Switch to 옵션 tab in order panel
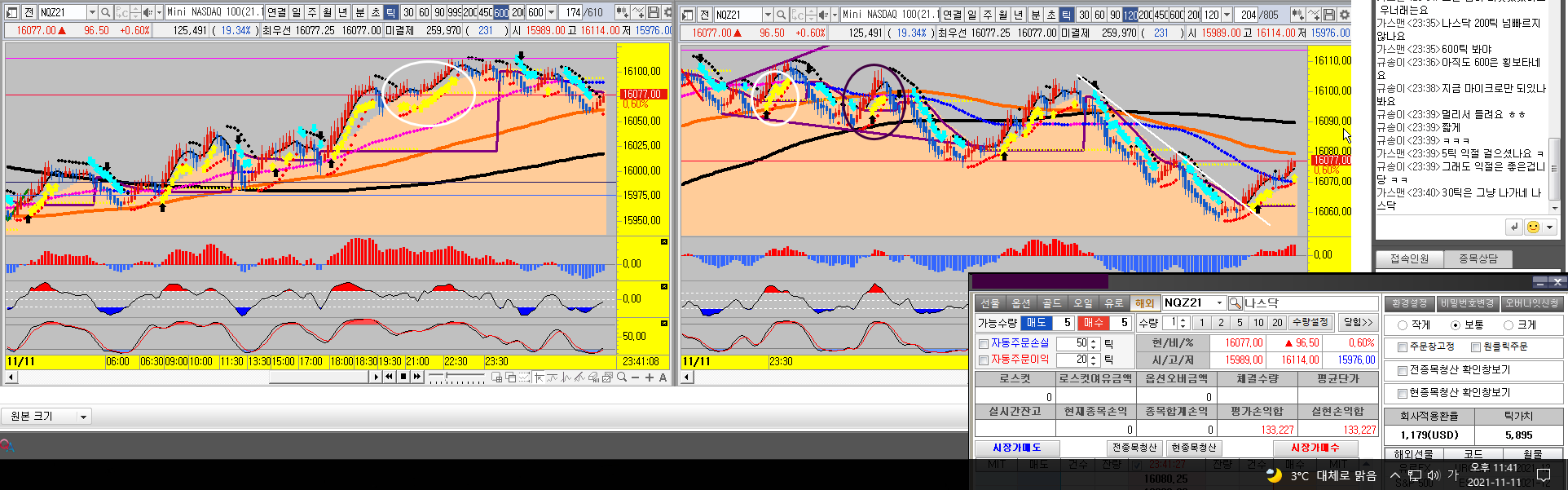The width and height of the screenshot is (1568, 490). pyautogui.click(x=1021, y=303)
